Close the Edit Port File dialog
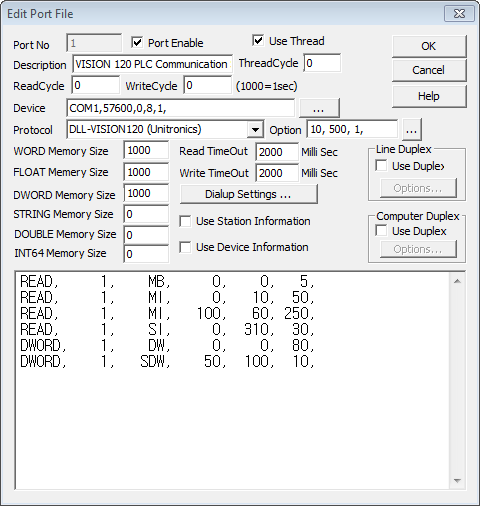This screenshot has width=480, height=506. coord(459,14)
